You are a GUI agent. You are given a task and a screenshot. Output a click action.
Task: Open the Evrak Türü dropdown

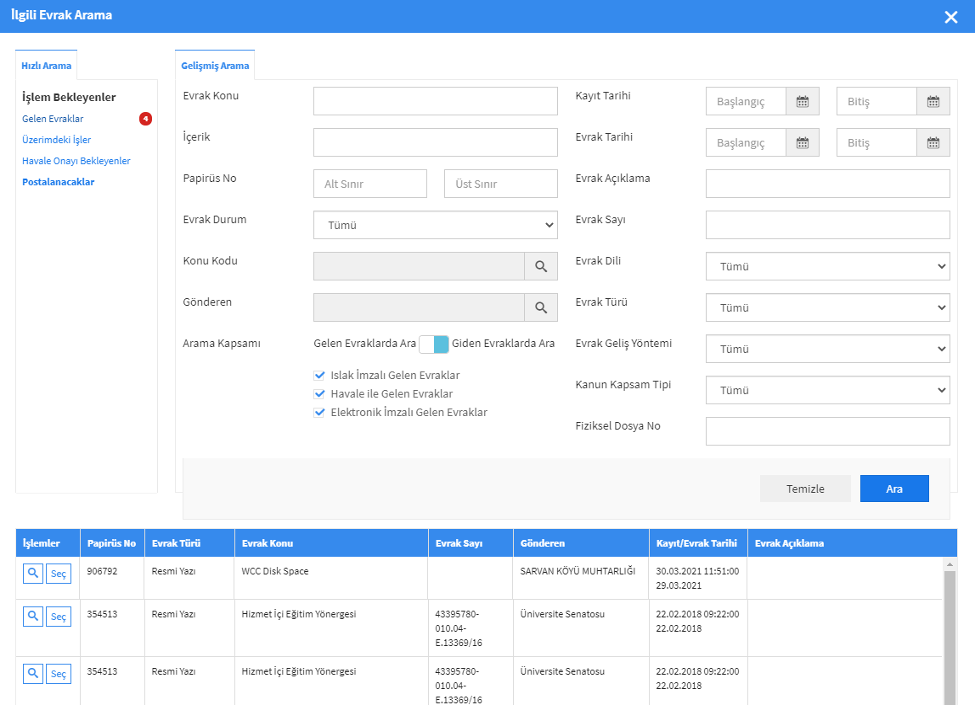[x=827, y=307]
